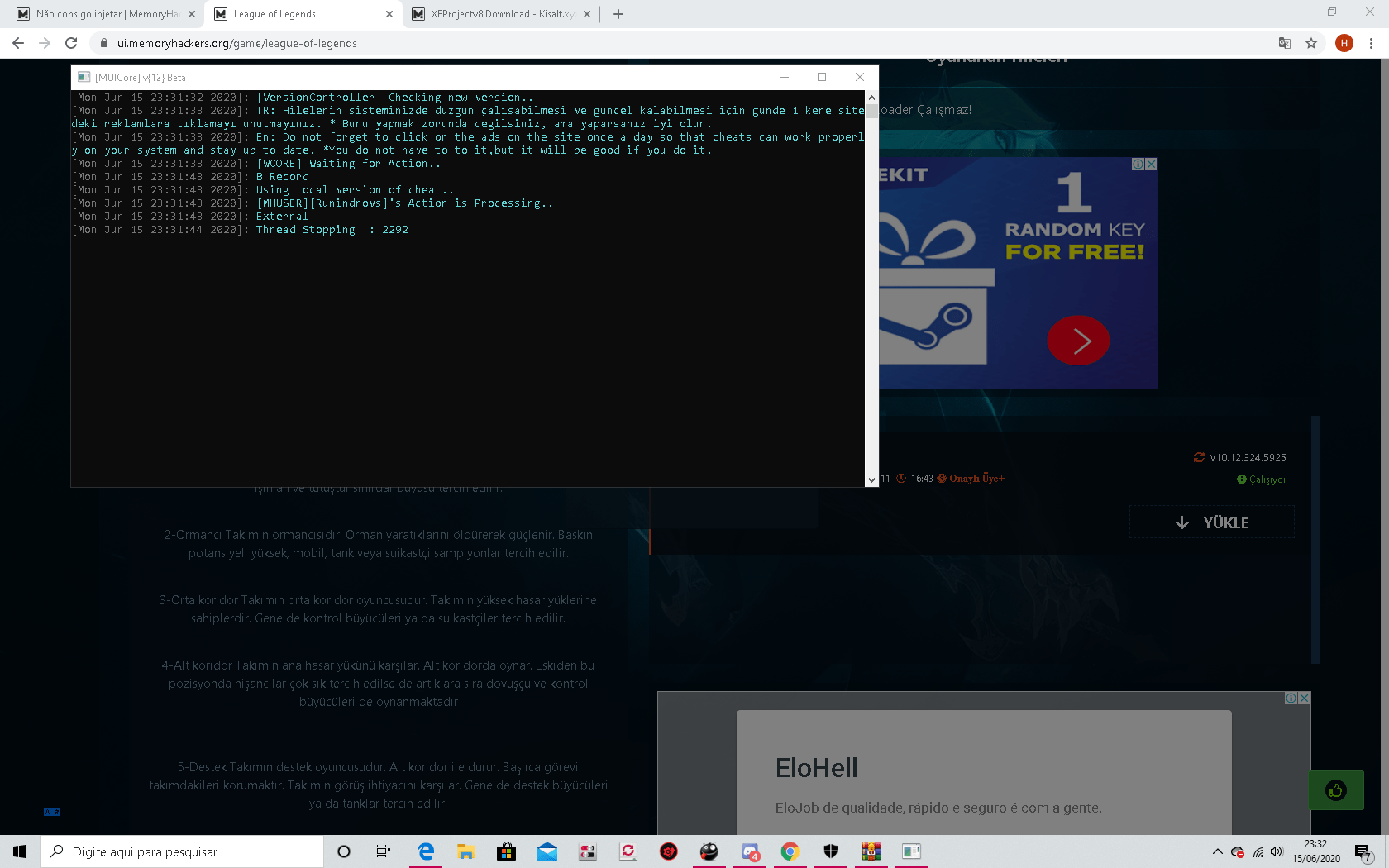The image size is (1389, 868).
Task: Click the MUICore console taskbar icon
Action: pyautogui.click(x=911, y=851)
